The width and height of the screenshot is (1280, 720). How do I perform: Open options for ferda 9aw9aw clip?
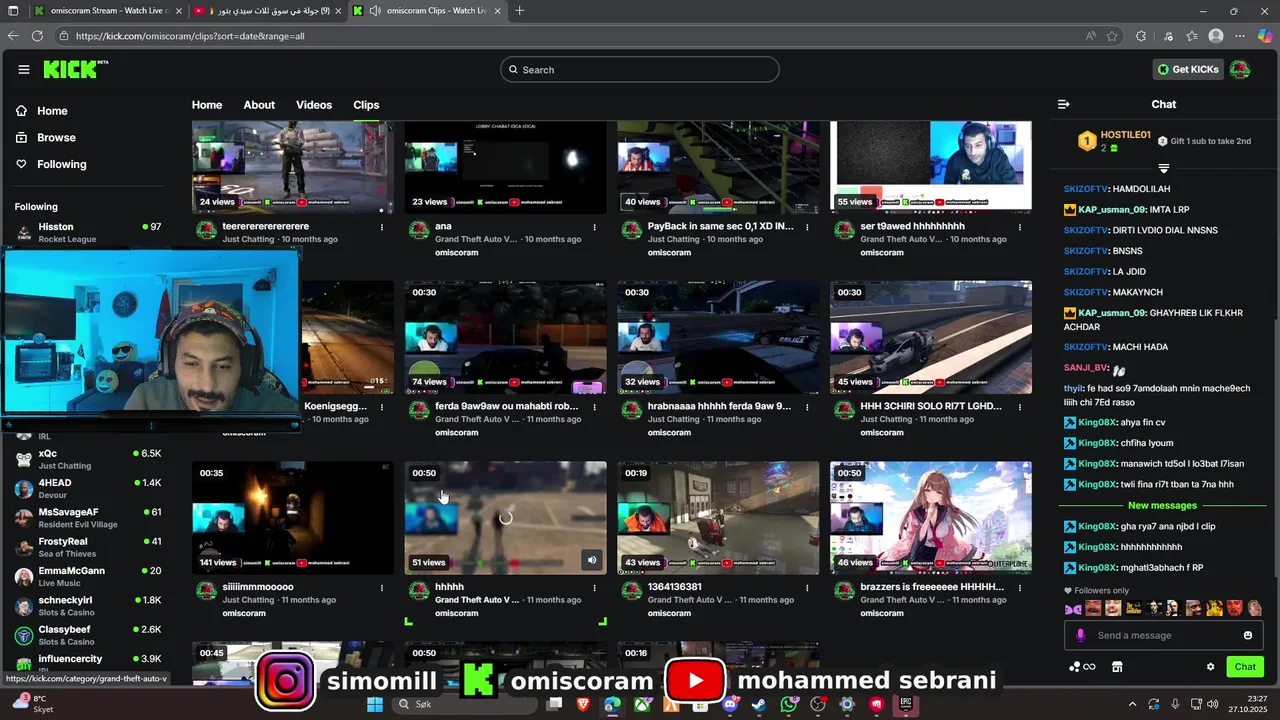(594, 407)
